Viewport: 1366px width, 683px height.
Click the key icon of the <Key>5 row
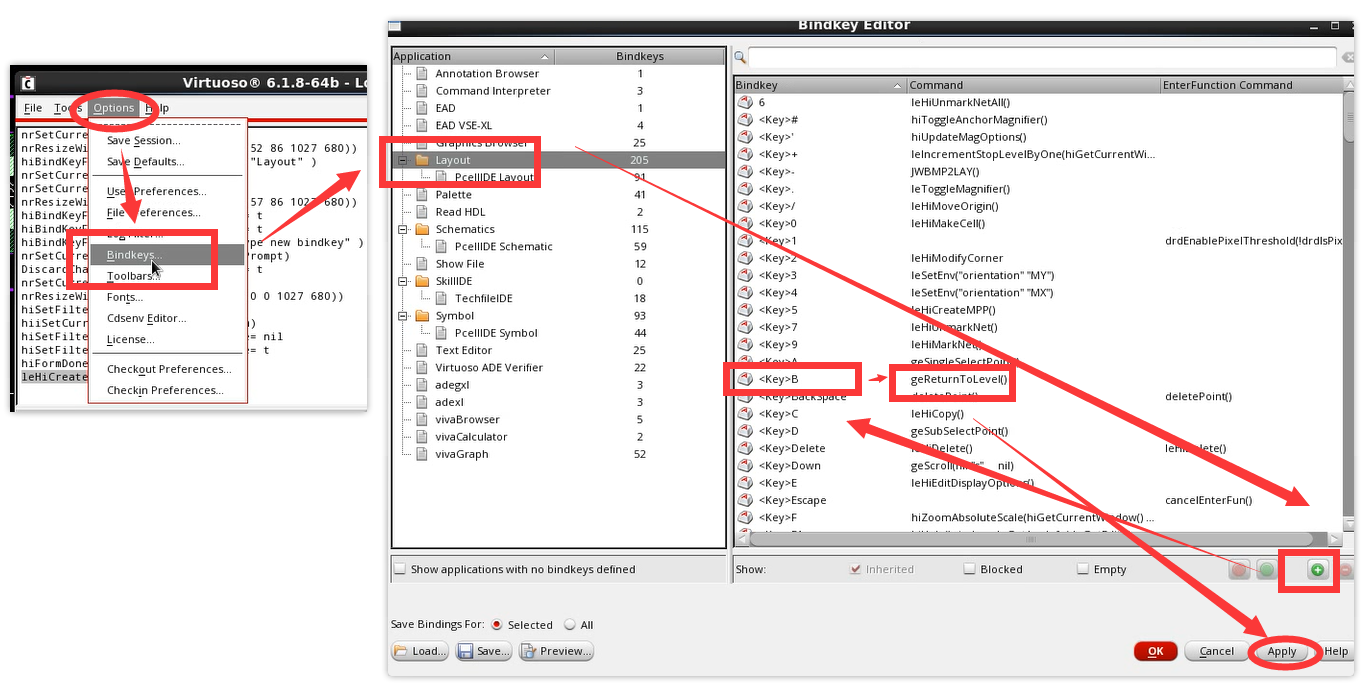click(745, 310)
